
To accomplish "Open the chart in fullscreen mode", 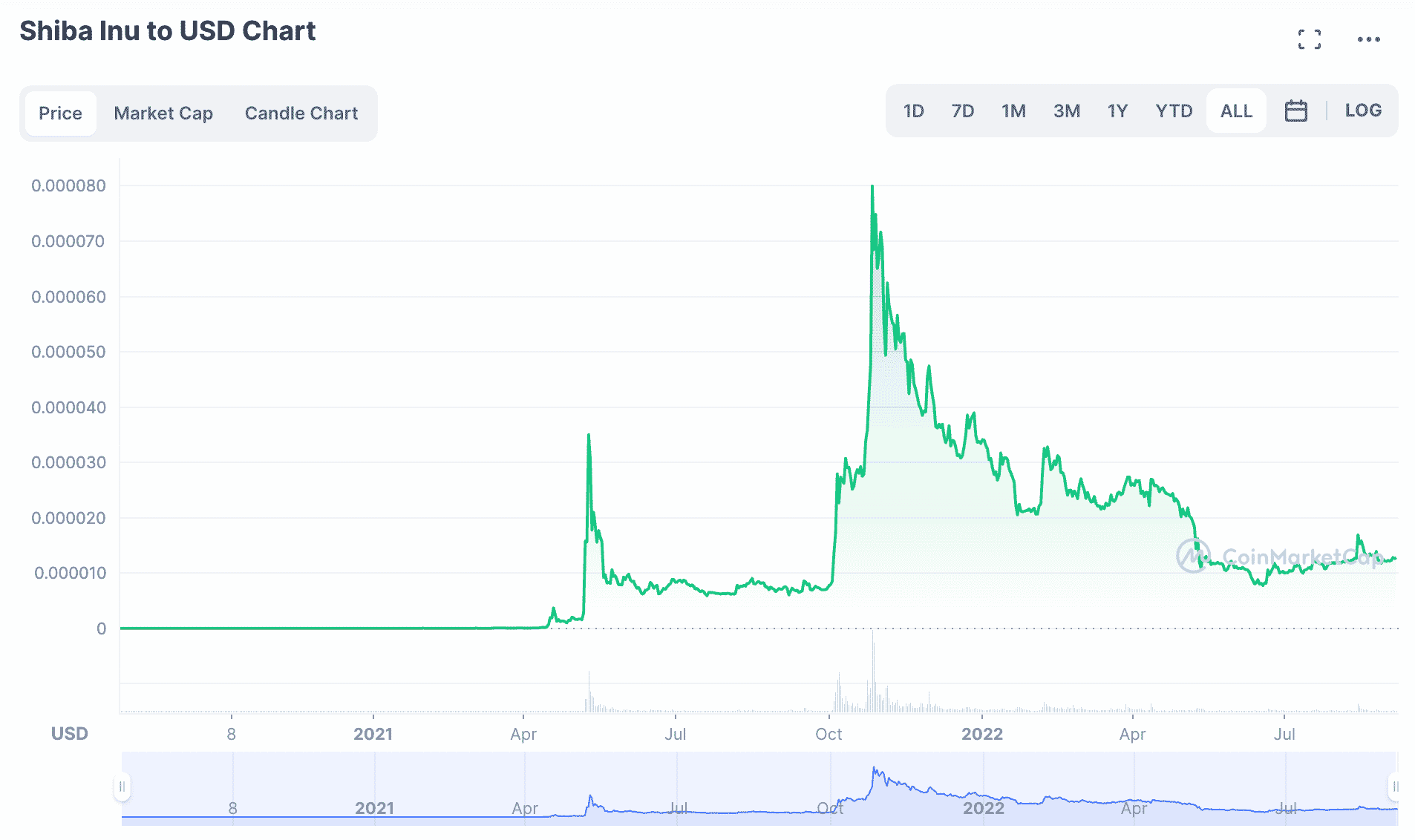I will point(1310,39).
